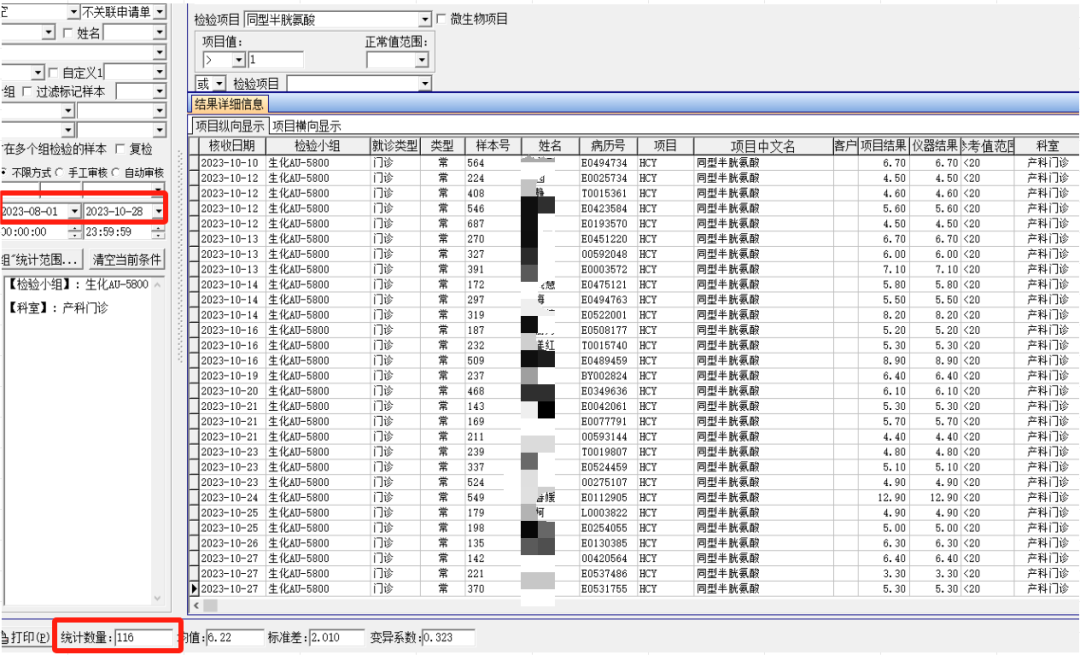Click the 清空当前条件 button
The width and height of the screenshot is (1080, 655).
[127, 260]
